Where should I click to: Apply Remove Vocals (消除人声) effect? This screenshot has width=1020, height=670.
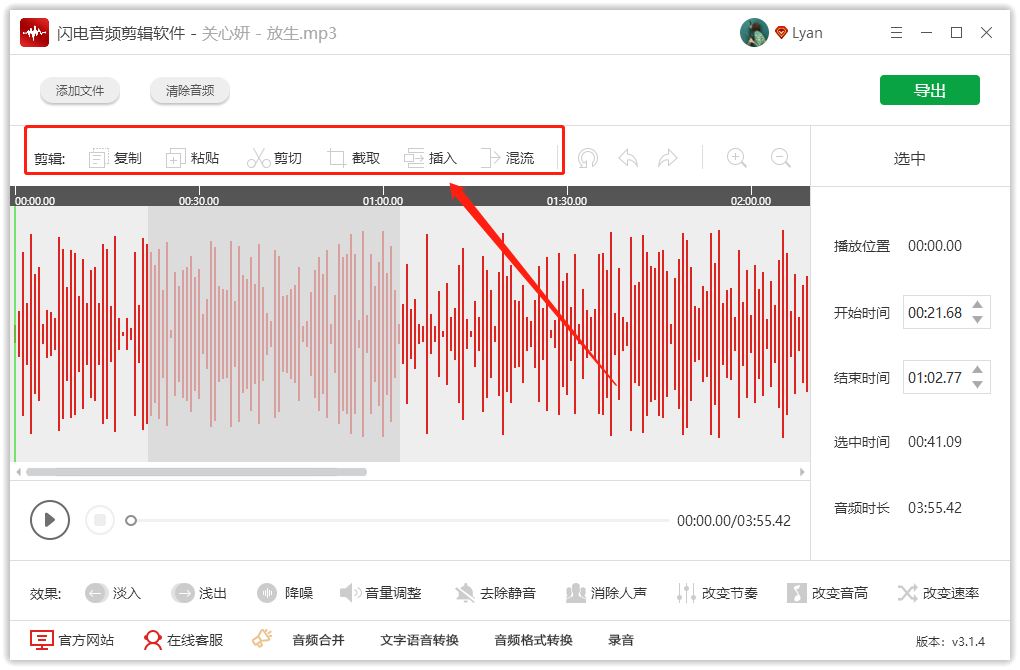[x=606, y=593]
